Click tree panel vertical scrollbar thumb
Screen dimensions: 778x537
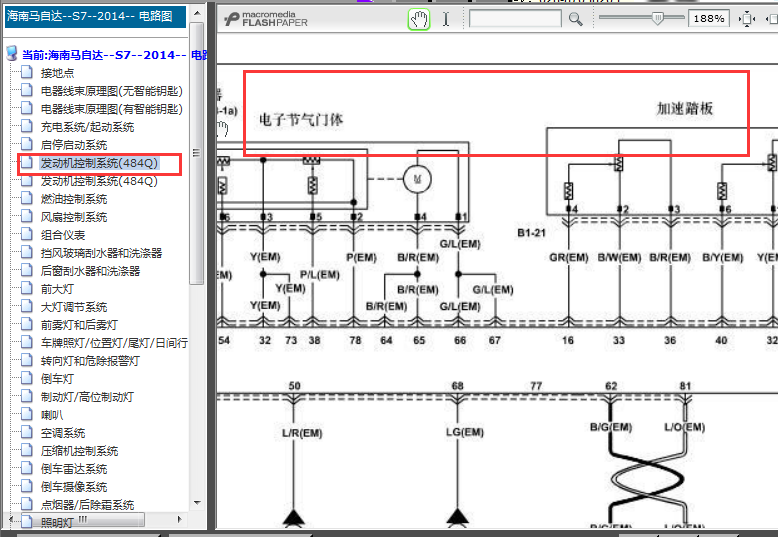pyautogui.click(x=197, y=153)
